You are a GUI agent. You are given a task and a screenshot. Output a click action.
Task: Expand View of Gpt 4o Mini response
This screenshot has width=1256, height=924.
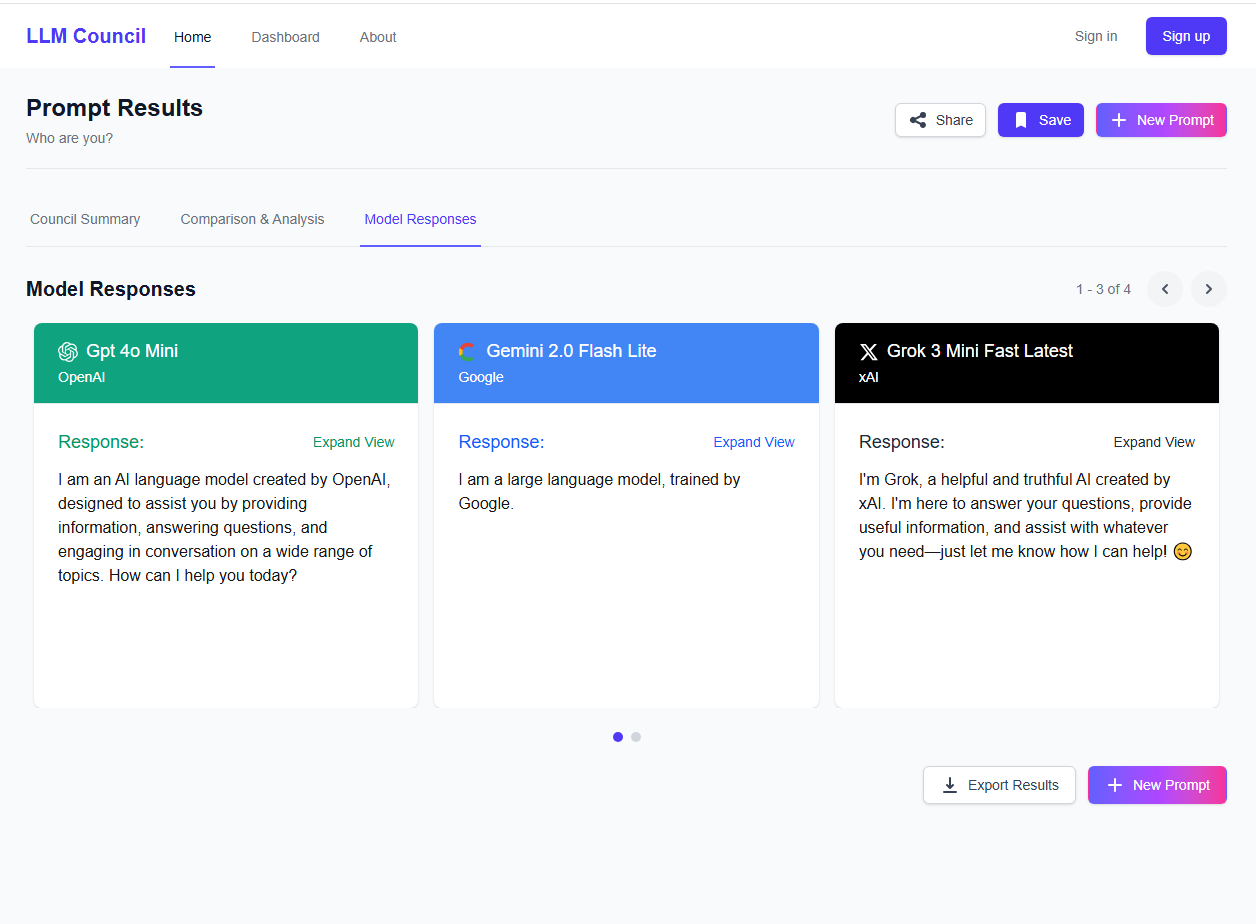[354, 442]
